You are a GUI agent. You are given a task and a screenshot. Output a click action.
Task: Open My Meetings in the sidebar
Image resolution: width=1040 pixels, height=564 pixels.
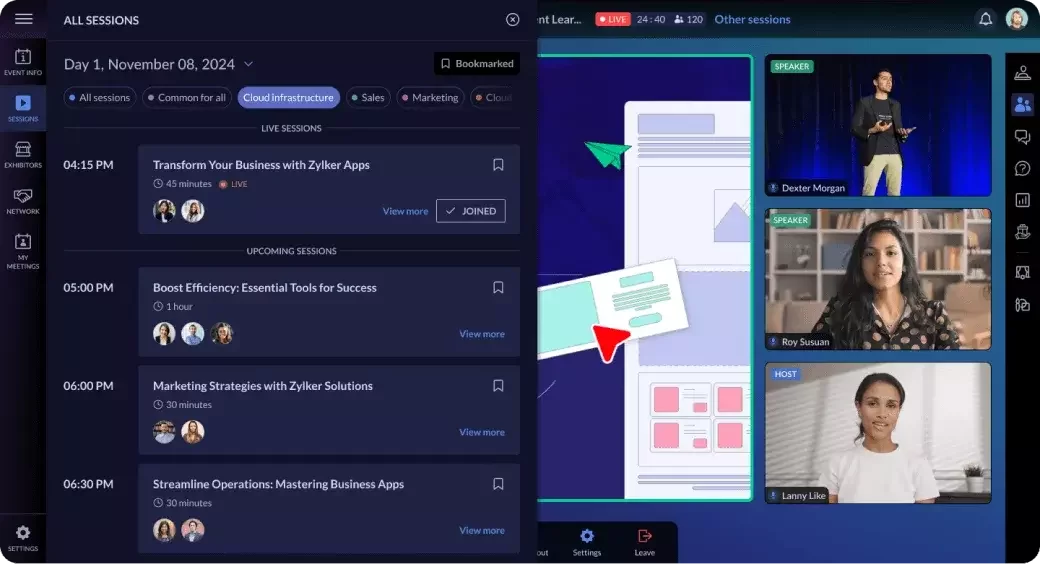tap(23, 251)
